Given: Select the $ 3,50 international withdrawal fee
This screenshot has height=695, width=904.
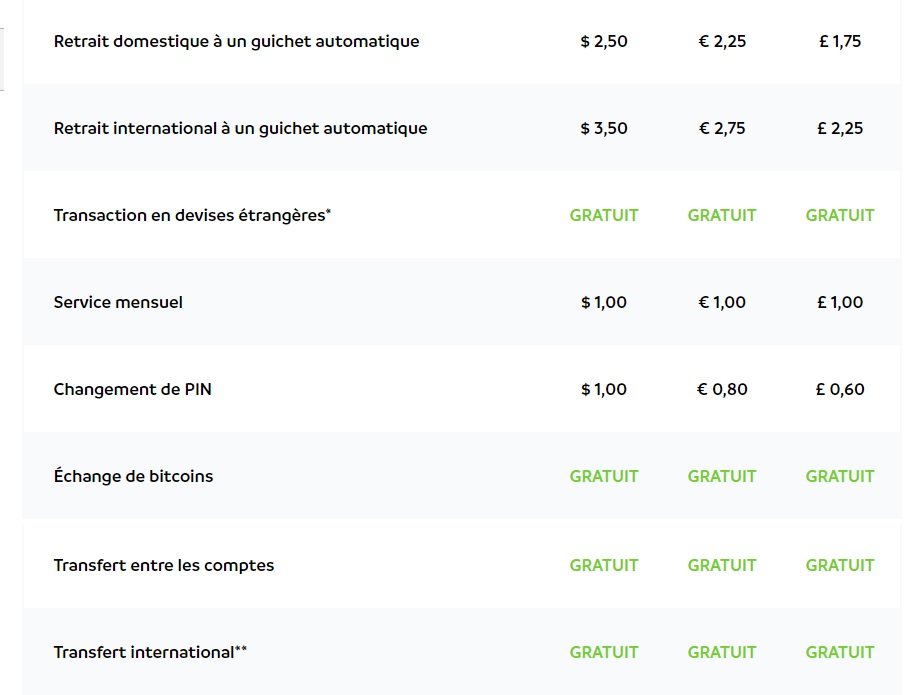Looking at the screenshot, I should pos(604,128).
